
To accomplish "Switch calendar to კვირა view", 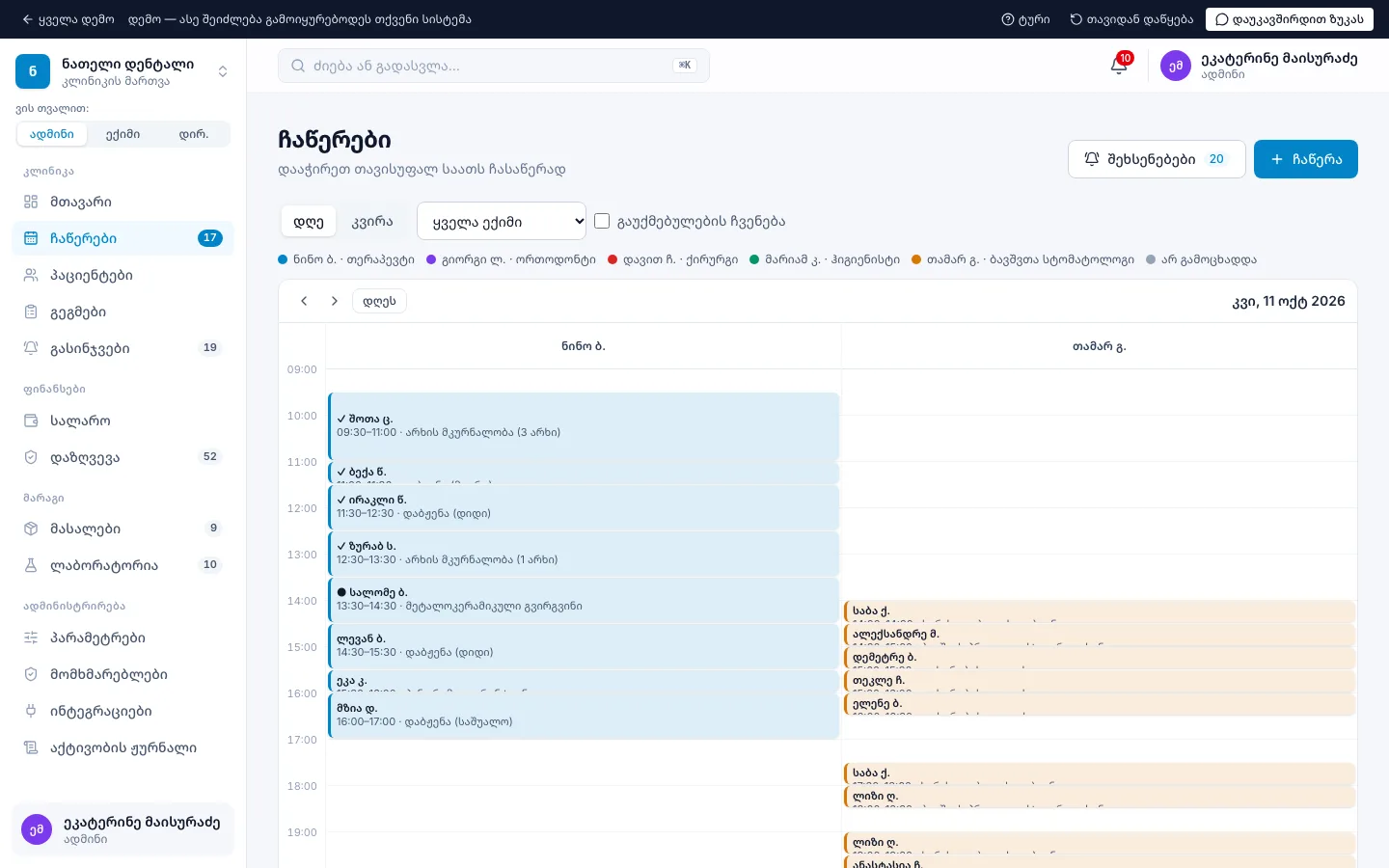I will (372, 221).
